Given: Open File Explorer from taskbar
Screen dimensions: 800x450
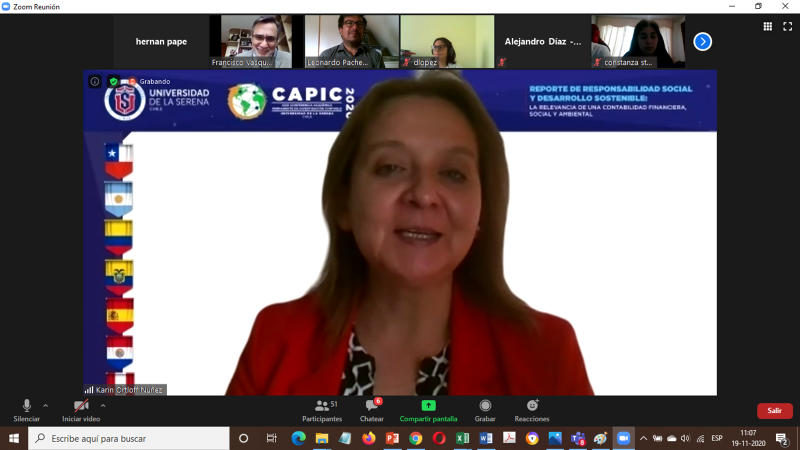Looking at the screenshot, I should coord(322,438).
